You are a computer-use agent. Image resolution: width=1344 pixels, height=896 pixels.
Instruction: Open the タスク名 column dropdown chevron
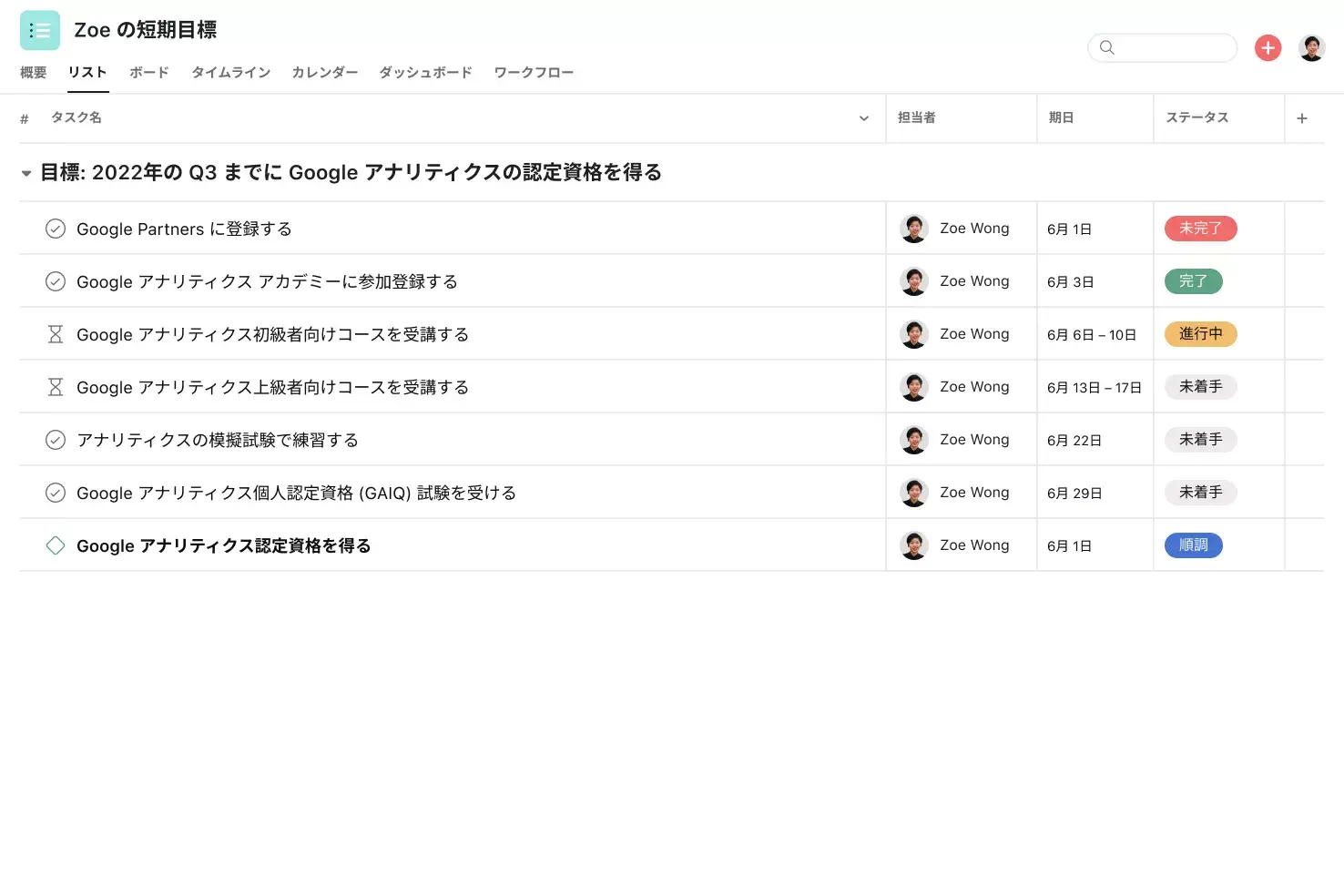tap(864, 118)
